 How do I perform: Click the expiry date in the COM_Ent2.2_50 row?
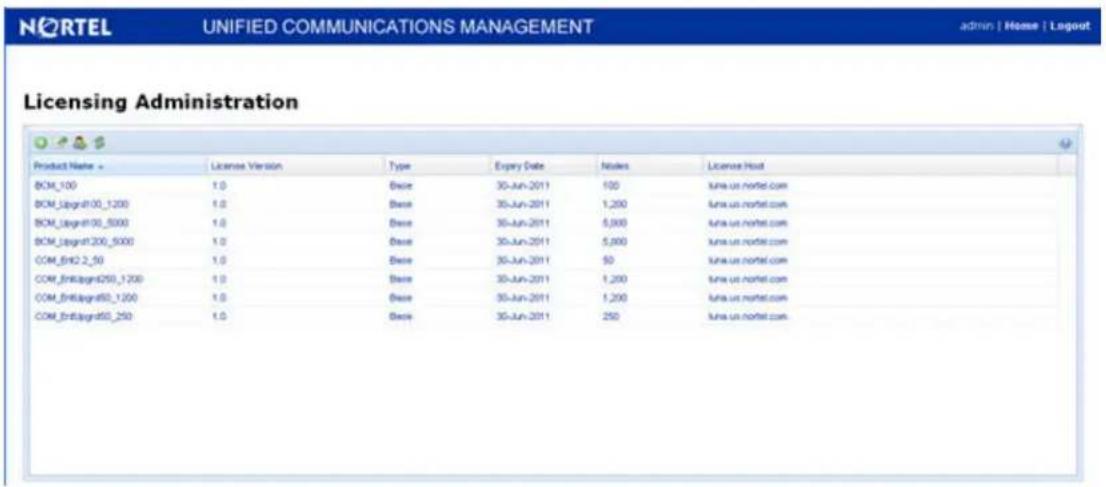522,260
